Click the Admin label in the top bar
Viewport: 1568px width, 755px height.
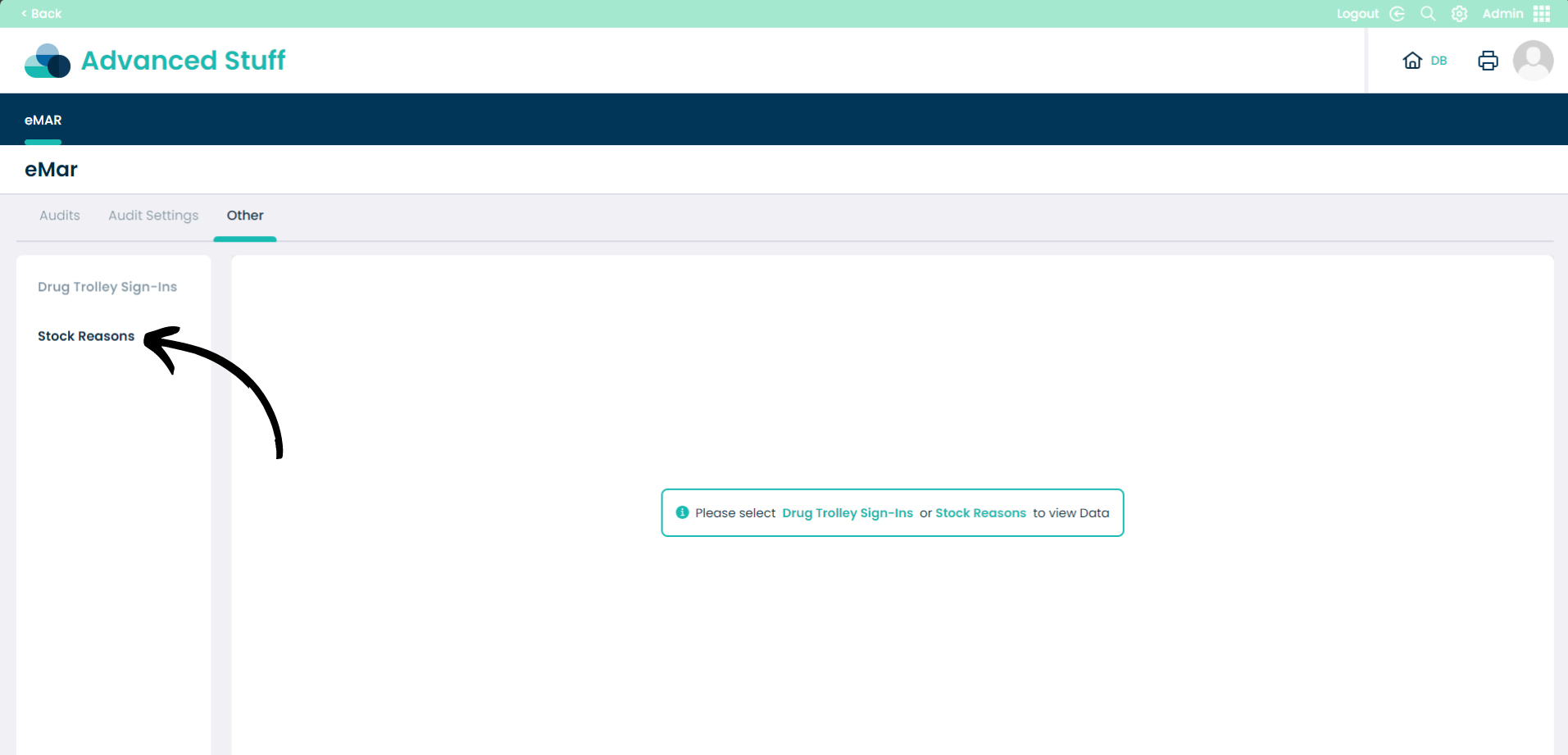pyautogui.click(x=1502, y=14)
